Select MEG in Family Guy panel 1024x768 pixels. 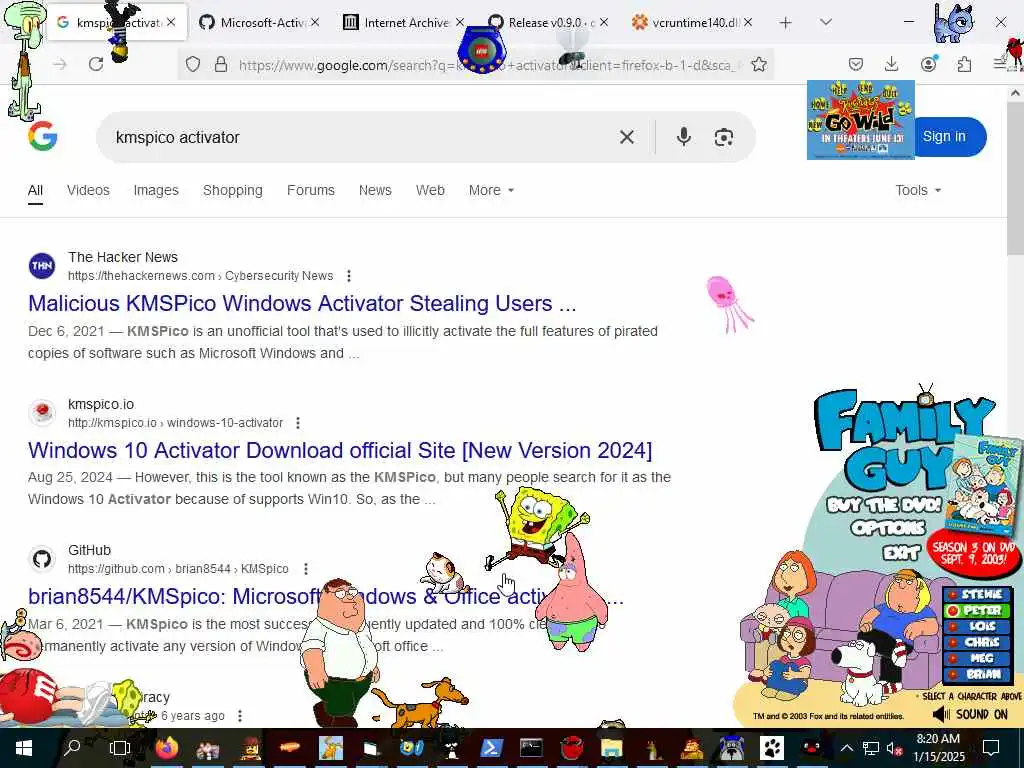point(978,658)
